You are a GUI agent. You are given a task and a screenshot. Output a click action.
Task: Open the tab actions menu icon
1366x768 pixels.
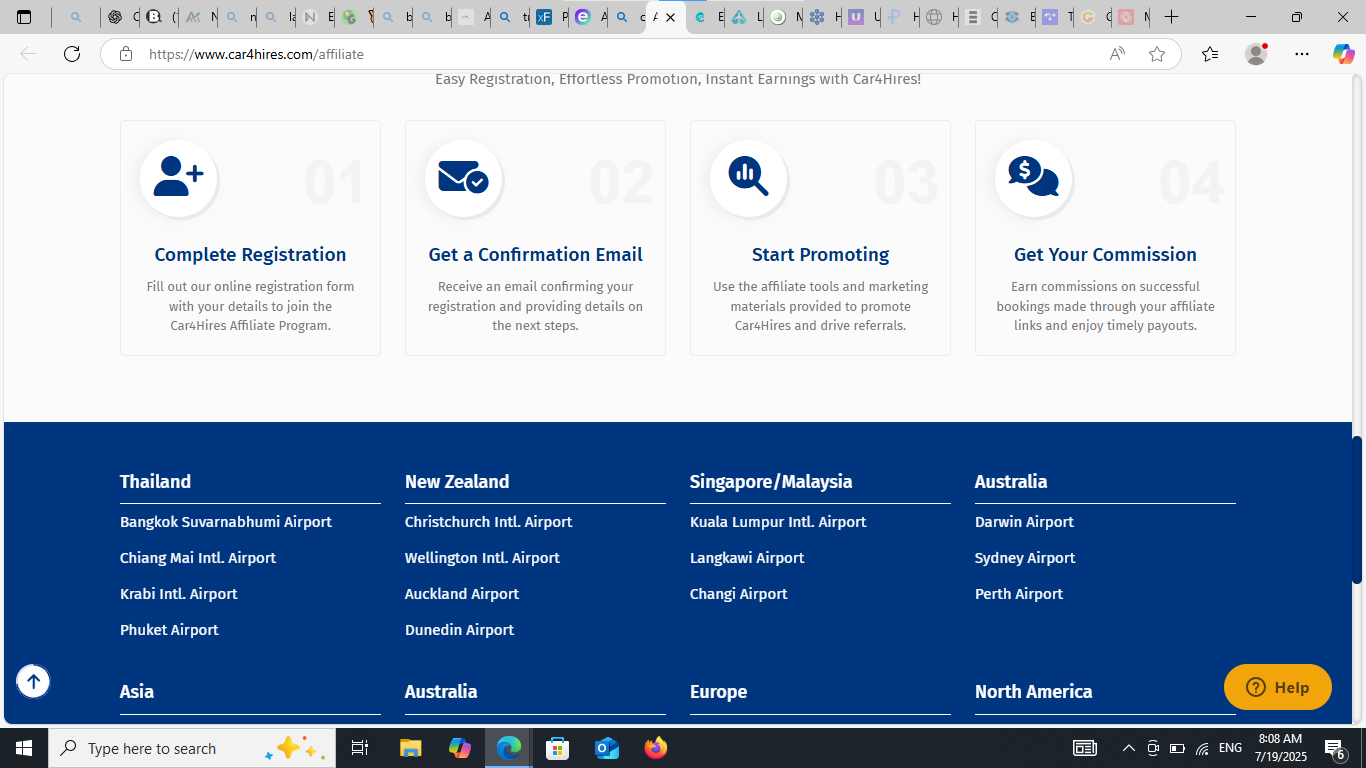coord(25,17)
